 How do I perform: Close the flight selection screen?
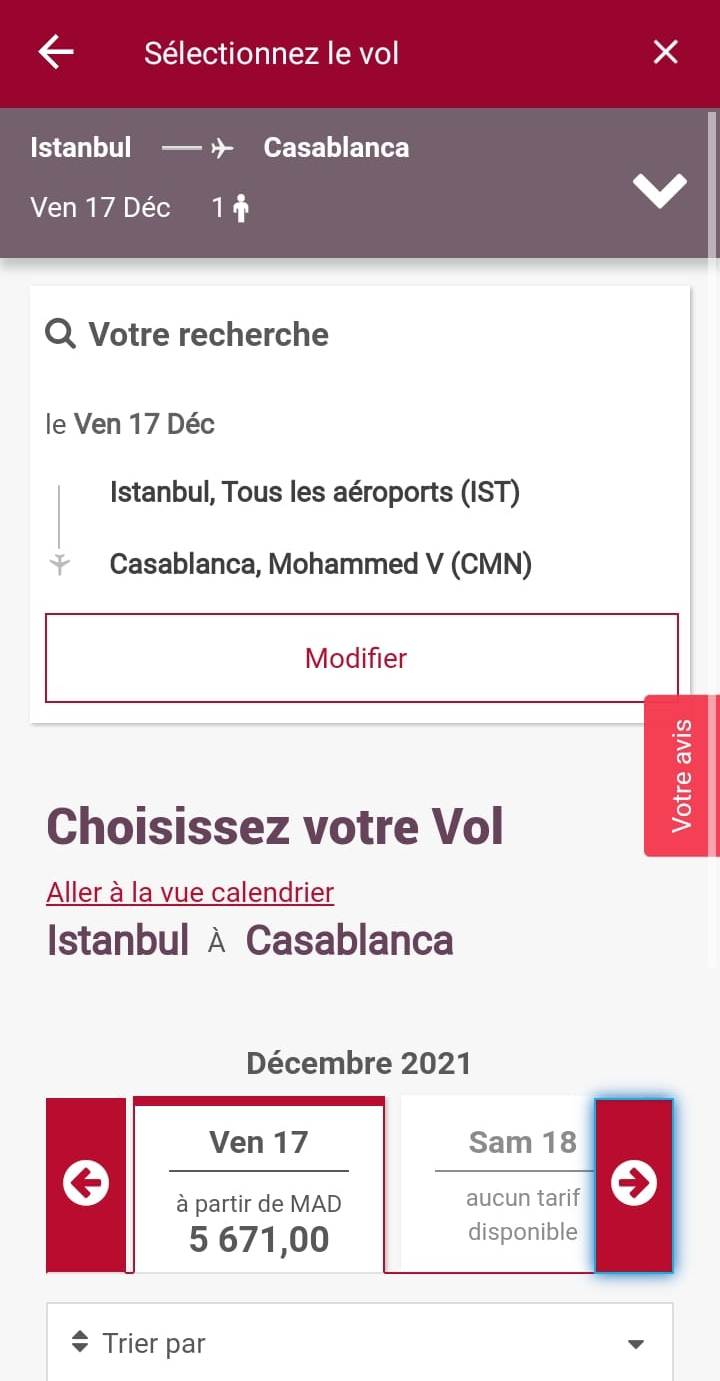(665, 52)
